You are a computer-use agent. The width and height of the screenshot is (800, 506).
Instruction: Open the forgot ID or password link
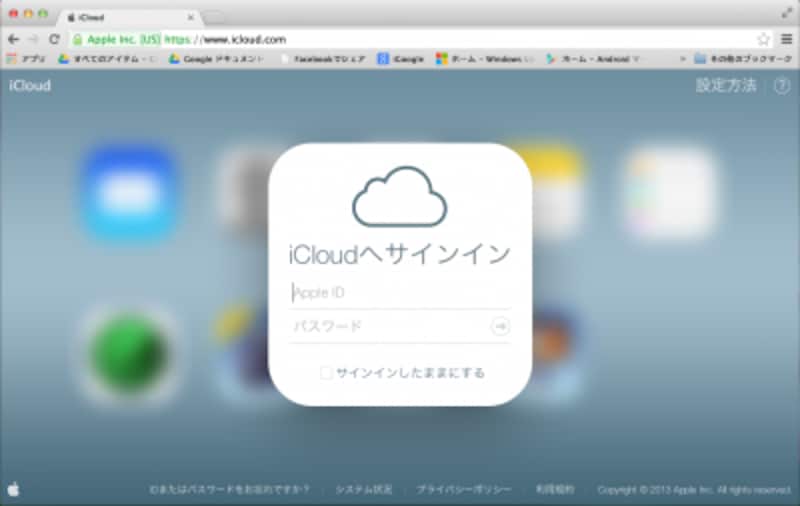point(230,489)
